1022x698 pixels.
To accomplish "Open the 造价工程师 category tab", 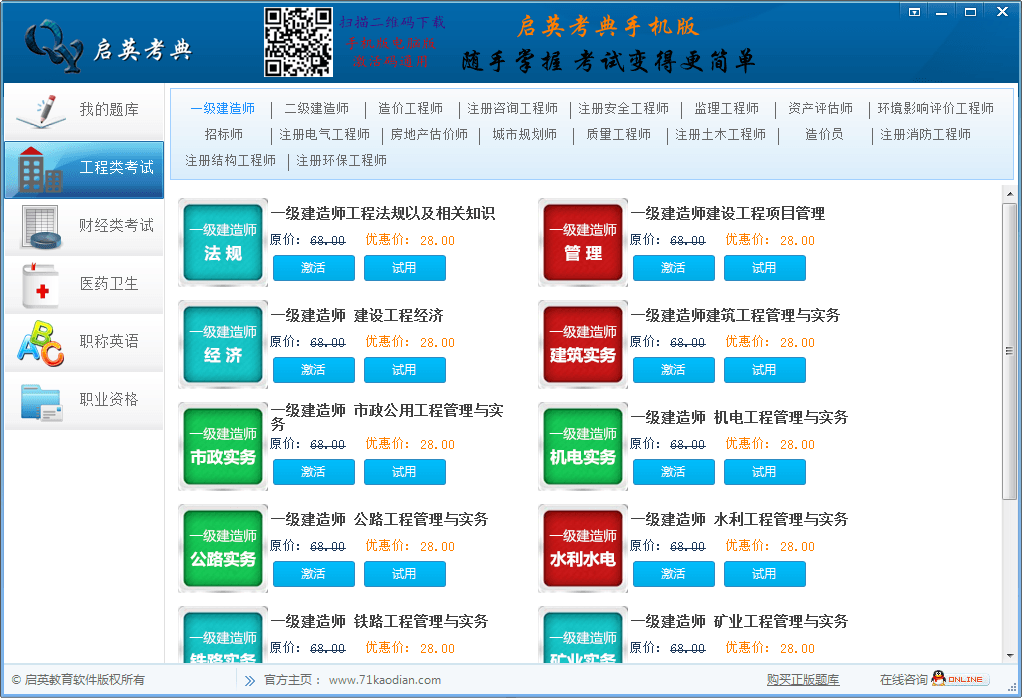I will 411,108.
